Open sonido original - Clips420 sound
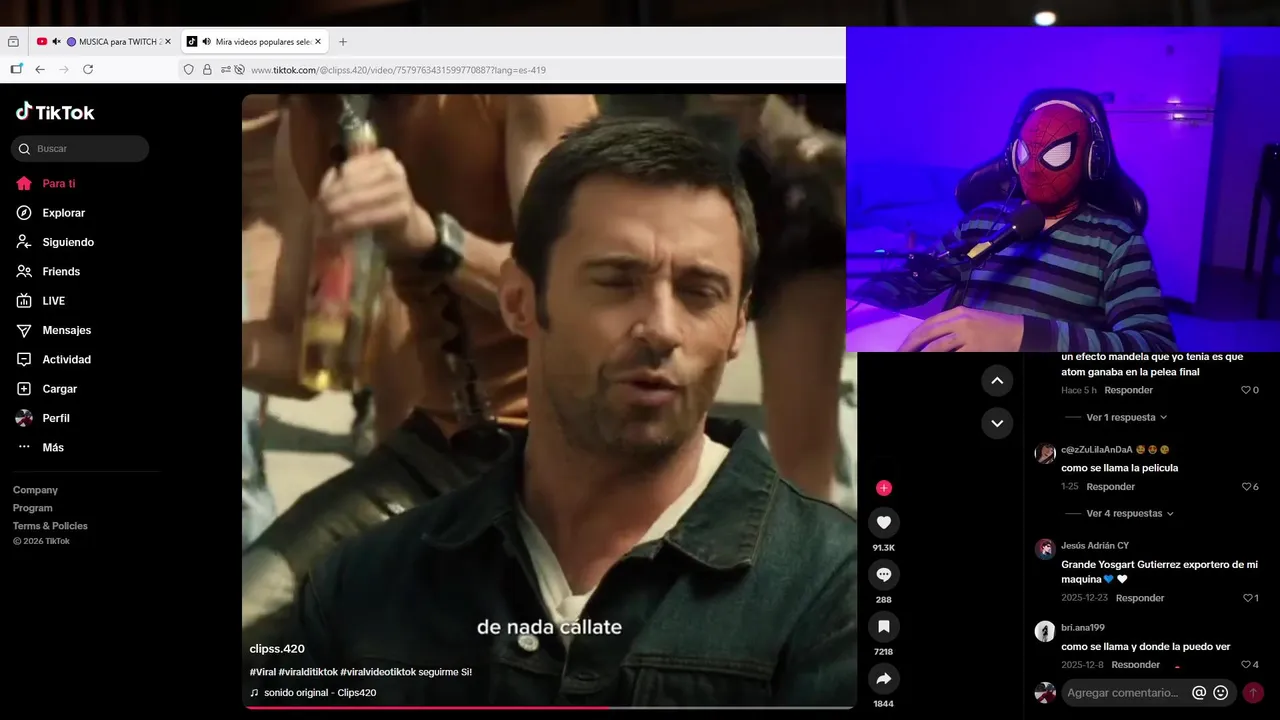This screenshot has width=1280, height=720. click(x=313, y=692)
